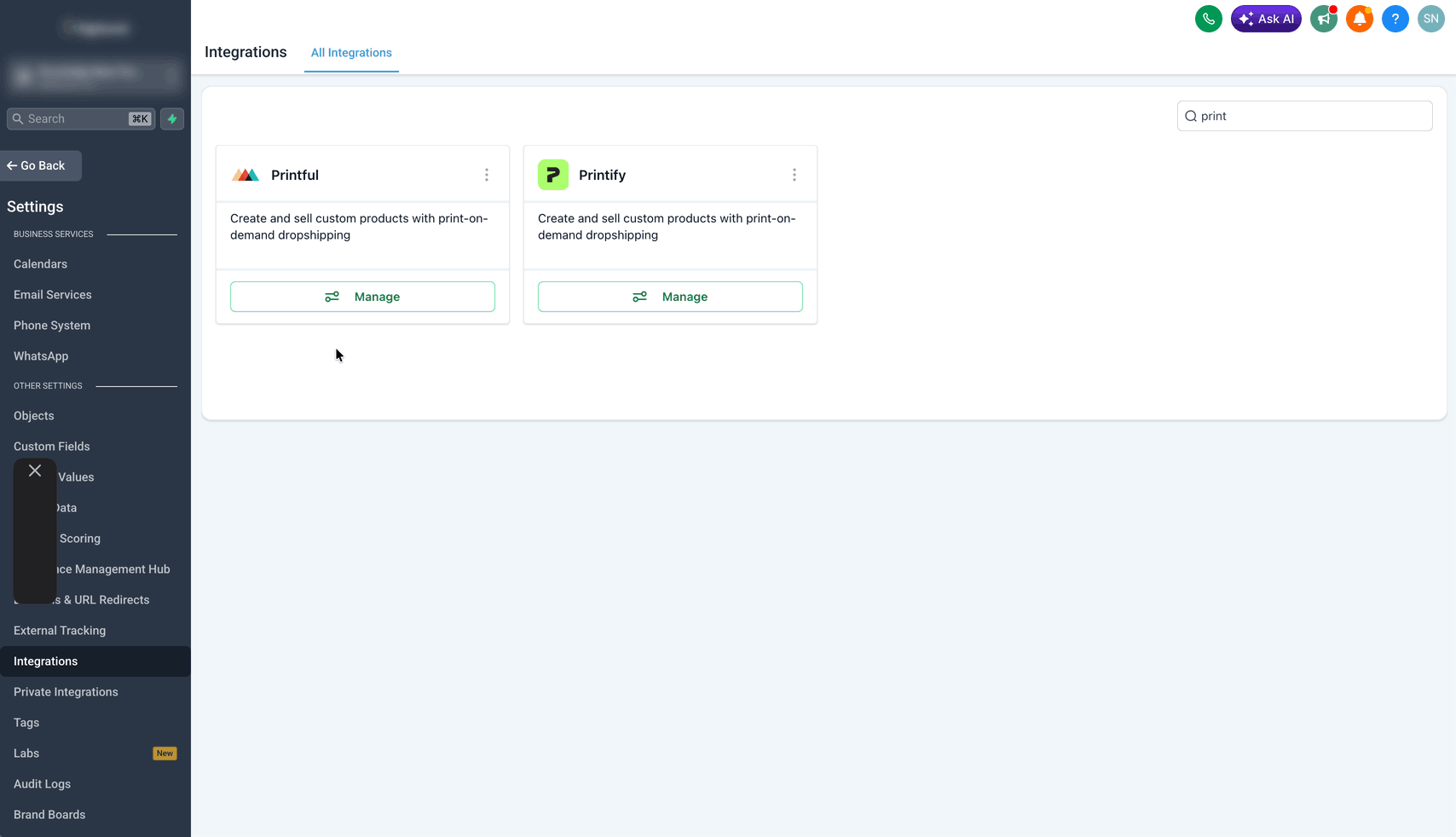Expand the Printify three-dot options menu

pyautogui.click(x=794, y=175)
